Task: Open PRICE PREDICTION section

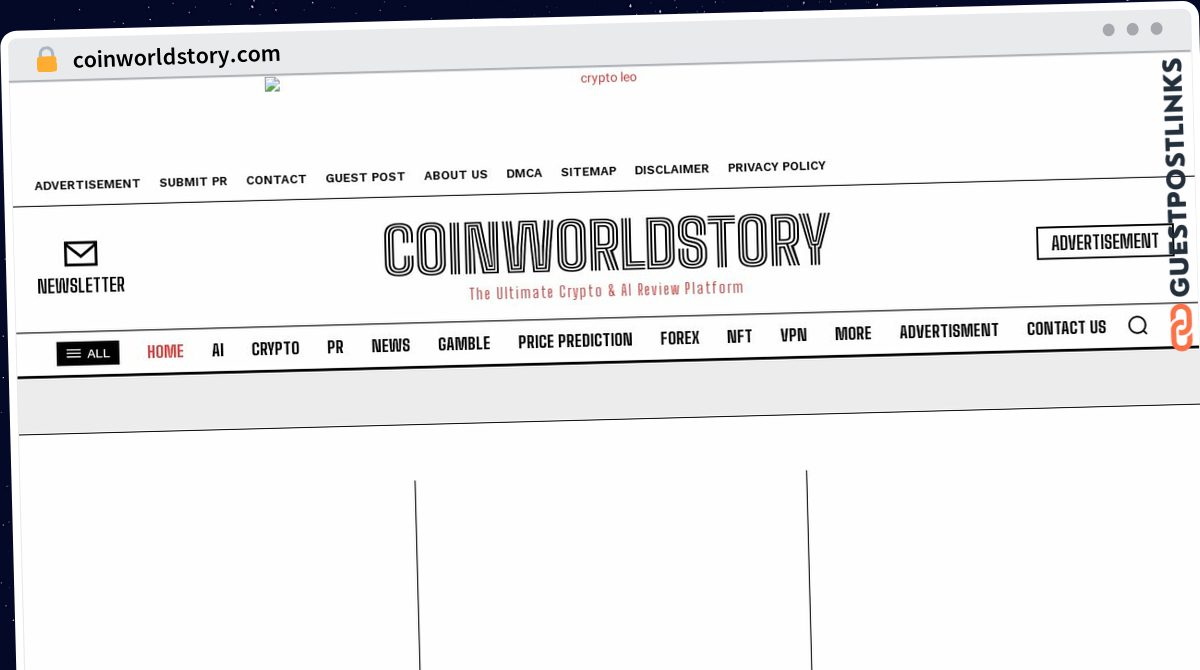Action: pos(575,341)
